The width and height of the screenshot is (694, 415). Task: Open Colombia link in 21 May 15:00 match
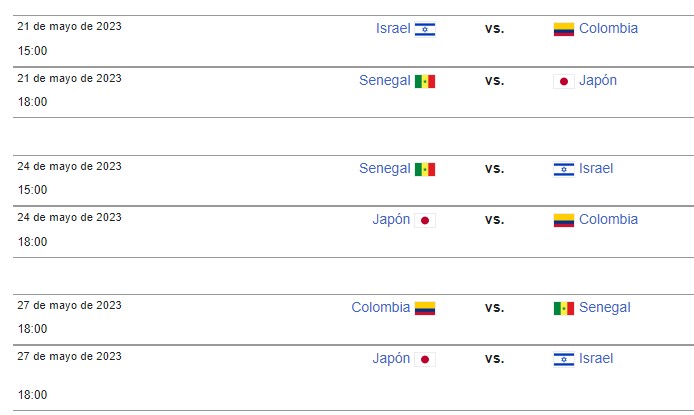(608, 28)
